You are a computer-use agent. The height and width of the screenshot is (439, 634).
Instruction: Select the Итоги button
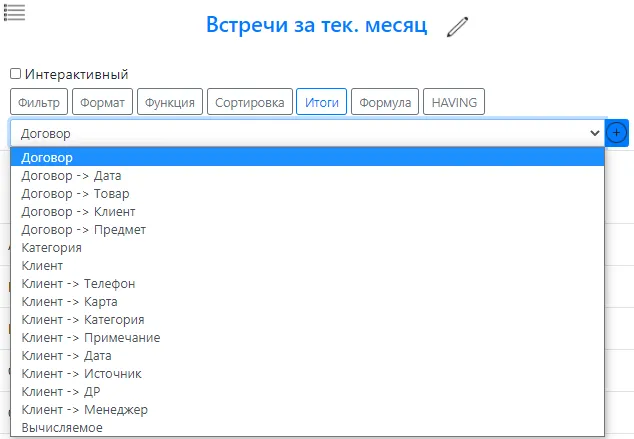coord(321,102)
